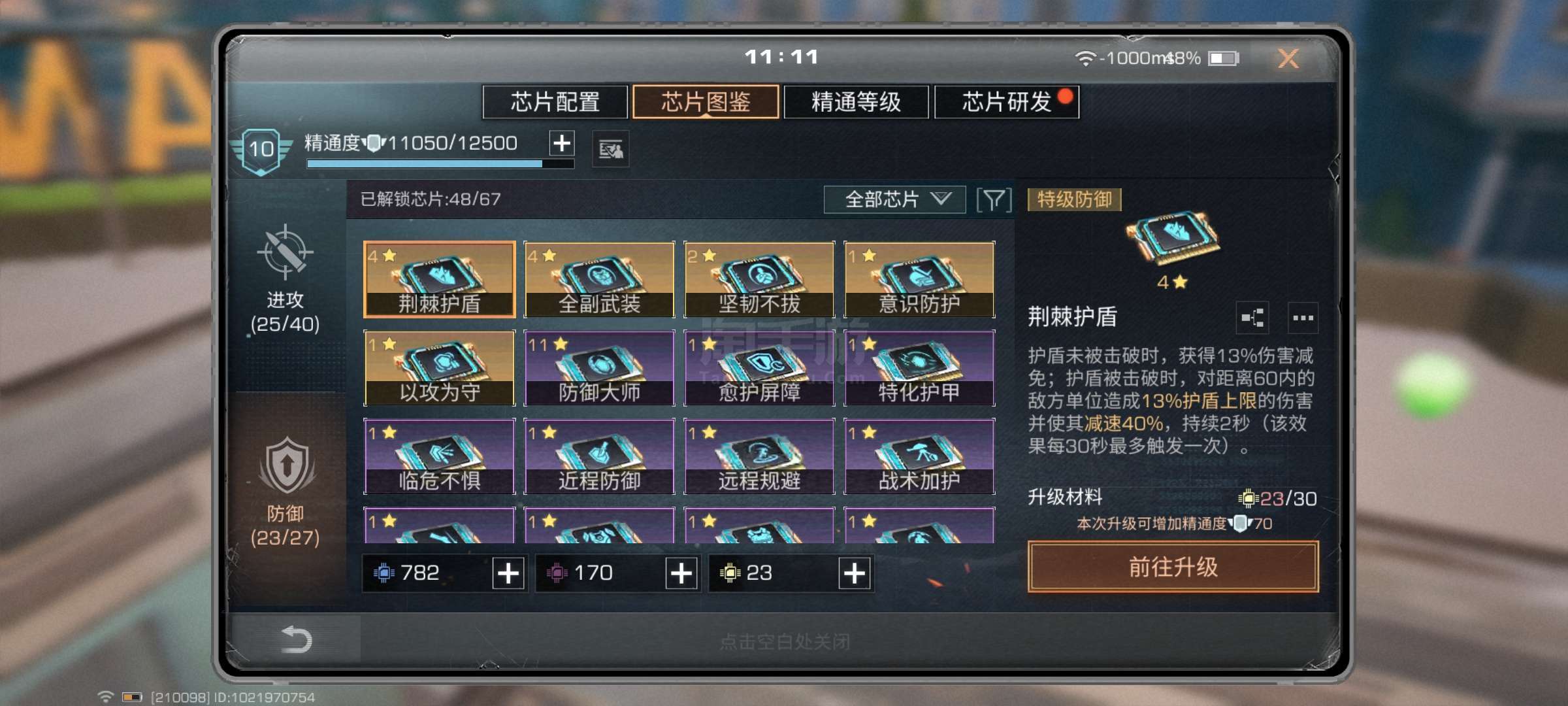1568x706 pixels.
Task: Open the 芯片研发 tab
Action: (x=1007, y=102)
